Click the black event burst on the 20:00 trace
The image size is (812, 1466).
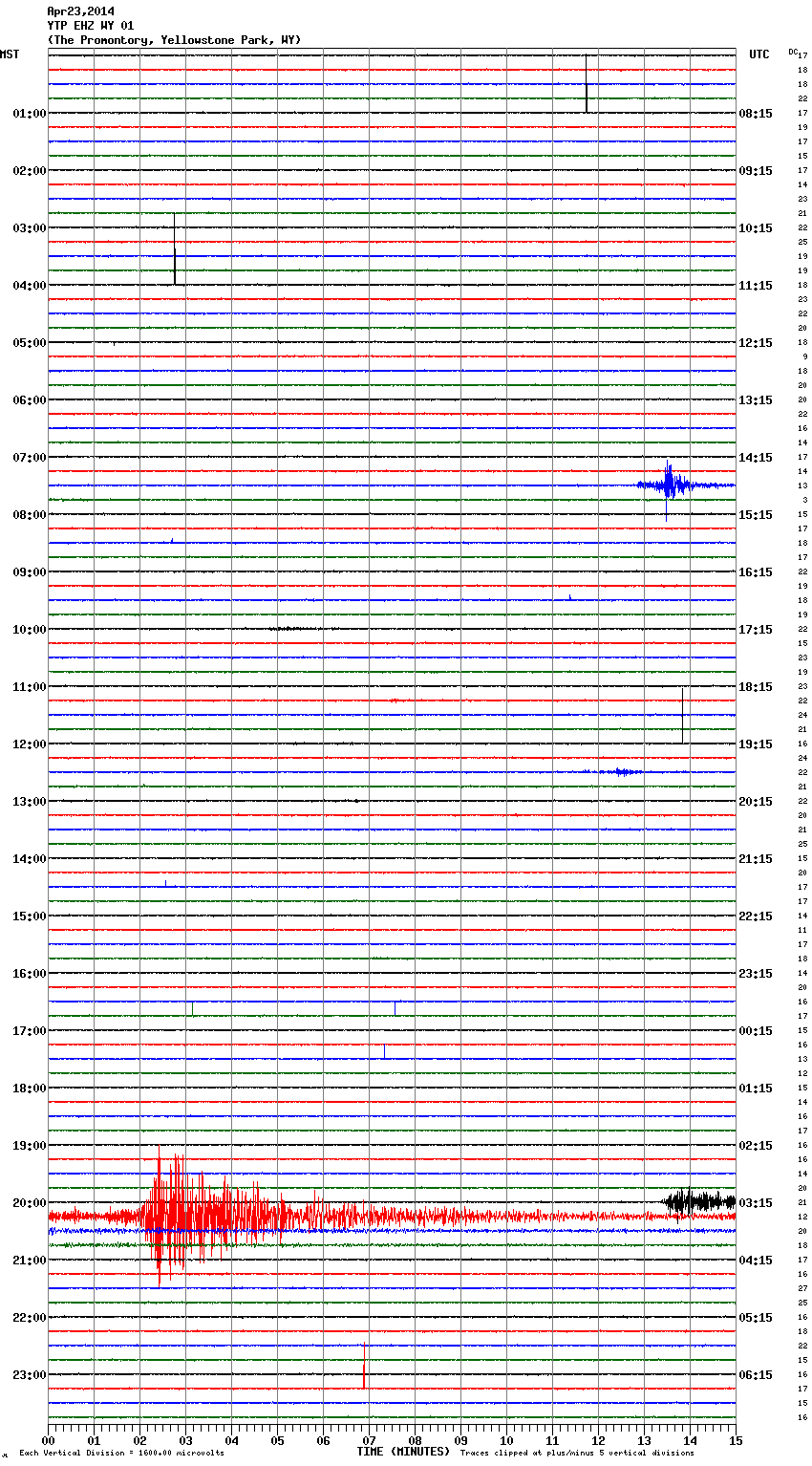pyautogui.click(x=698, y=1202)
